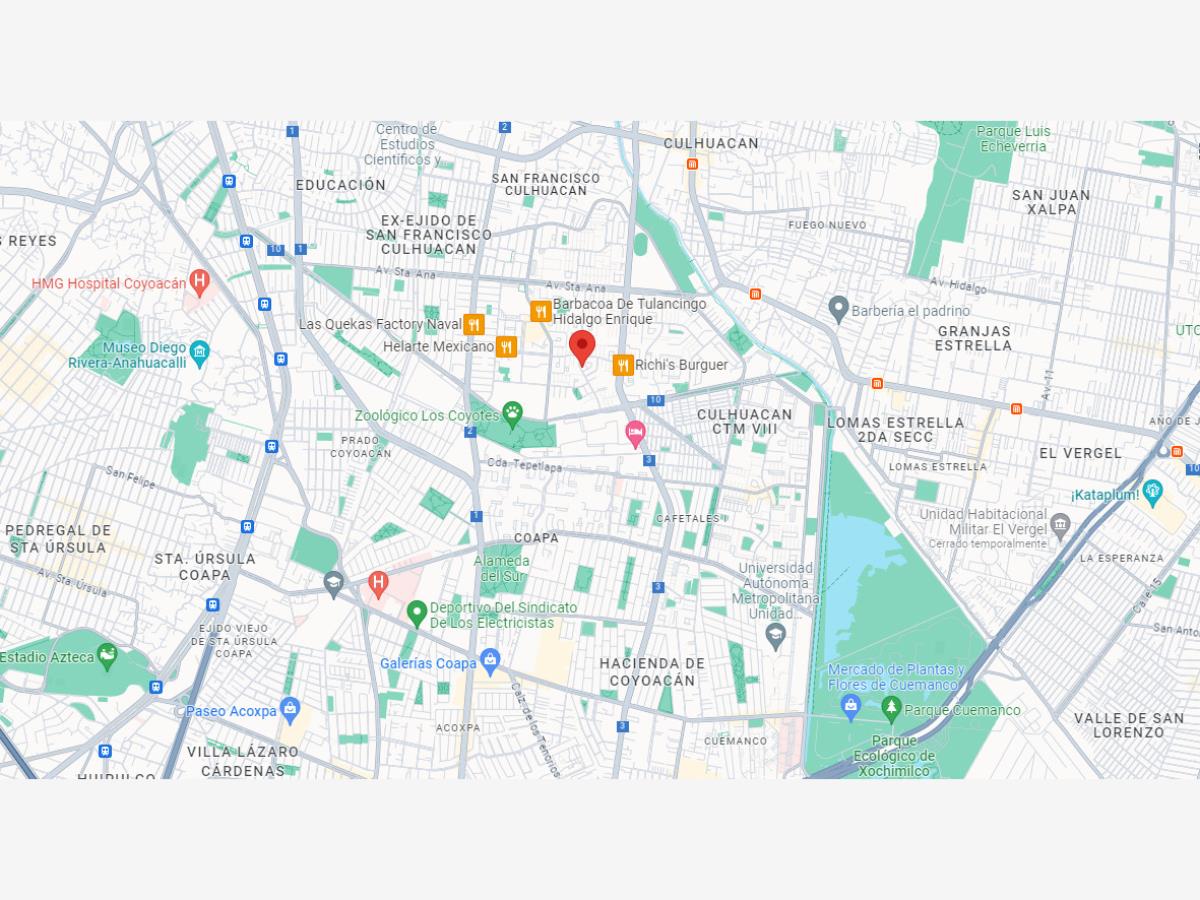The image size is (1200, 900).
Task: Open HMG Hospital Coyoacán hospital icon
Action: click(200, 283)
